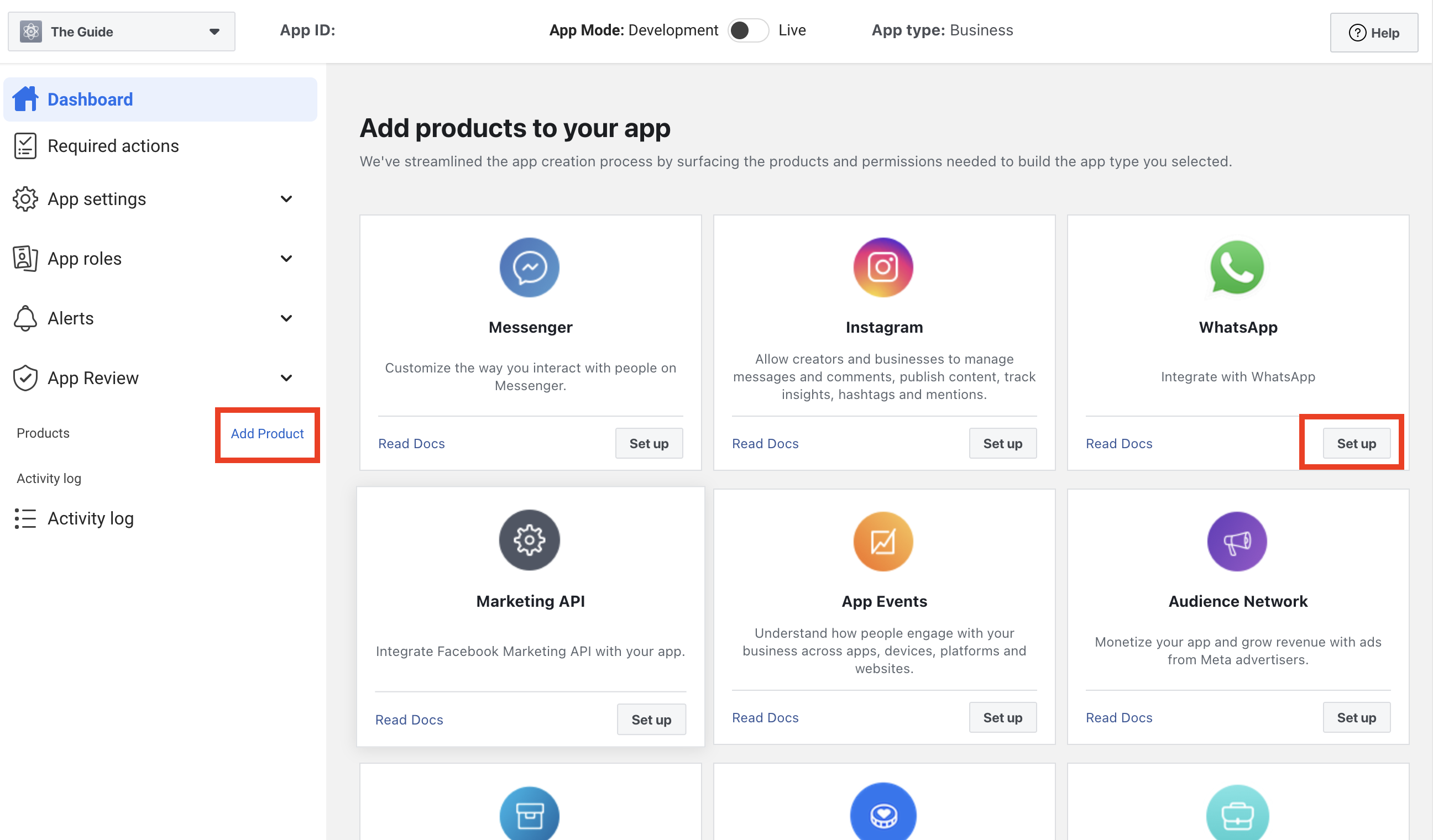This screenshot has width=1433, height=840.
Task: Select the App Review sidebar item
Action: coord(160,378)
